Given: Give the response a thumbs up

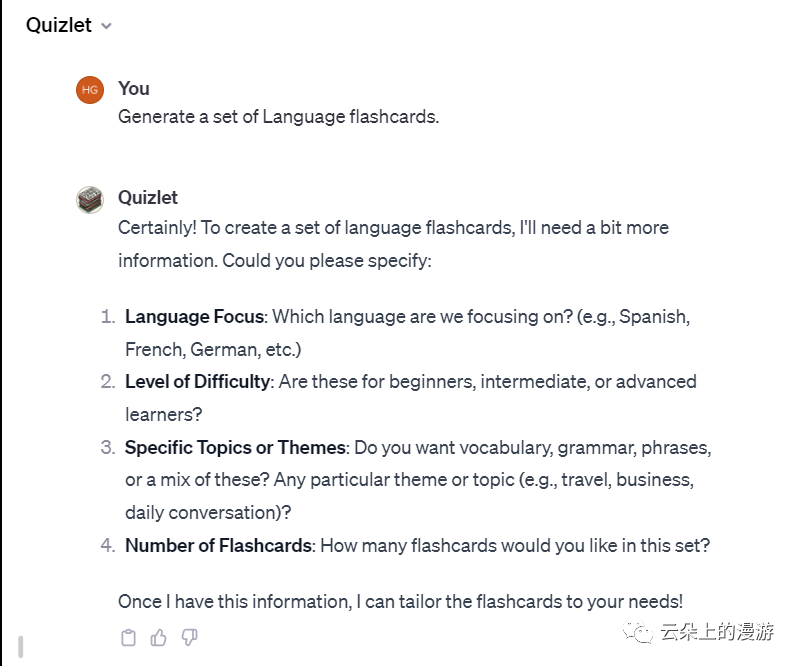Looking at the screenshot, I should (x=158, y=637).
